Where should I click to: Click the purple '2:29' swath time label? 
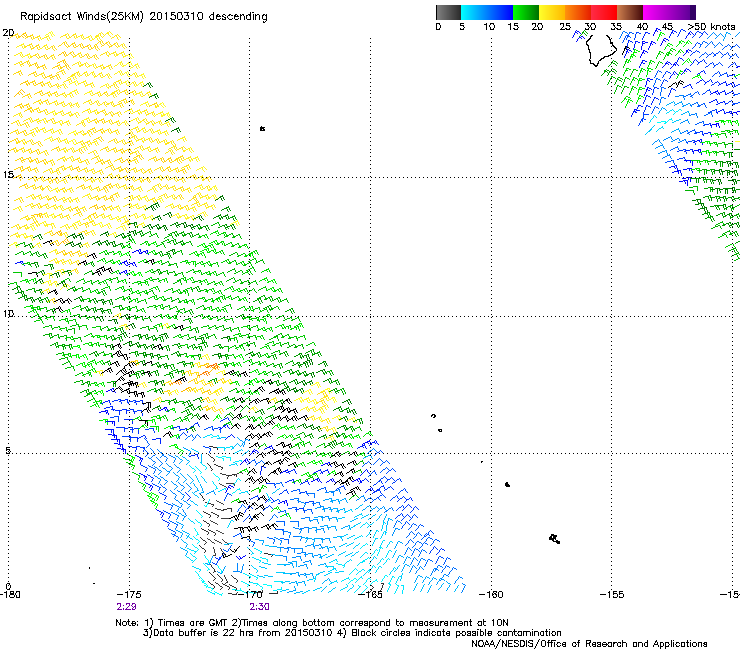(126, 607)
